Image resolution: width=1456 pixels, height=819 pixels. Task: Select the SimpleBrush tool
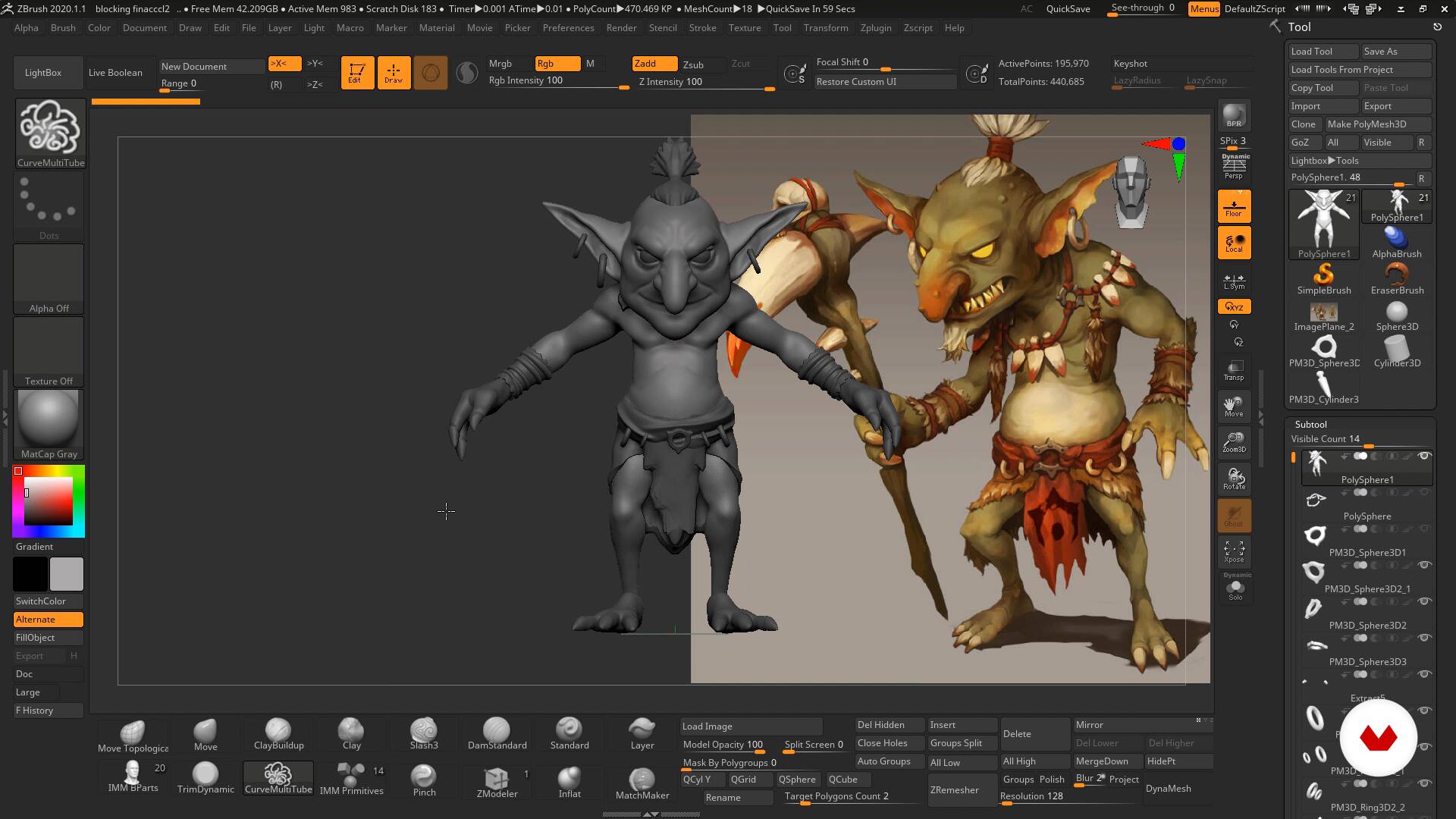coord(1324,279)
